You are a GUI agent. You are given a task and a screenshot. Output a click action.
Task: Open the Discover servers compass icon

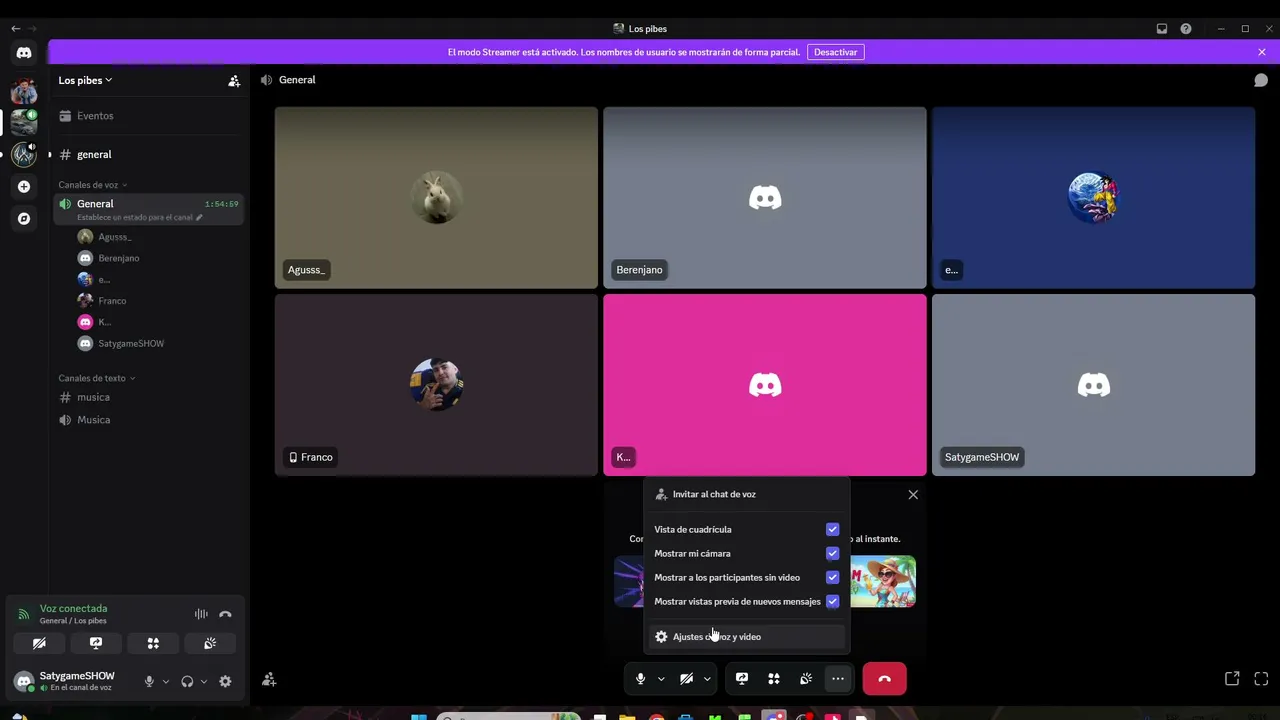click(x=24, y=218)
